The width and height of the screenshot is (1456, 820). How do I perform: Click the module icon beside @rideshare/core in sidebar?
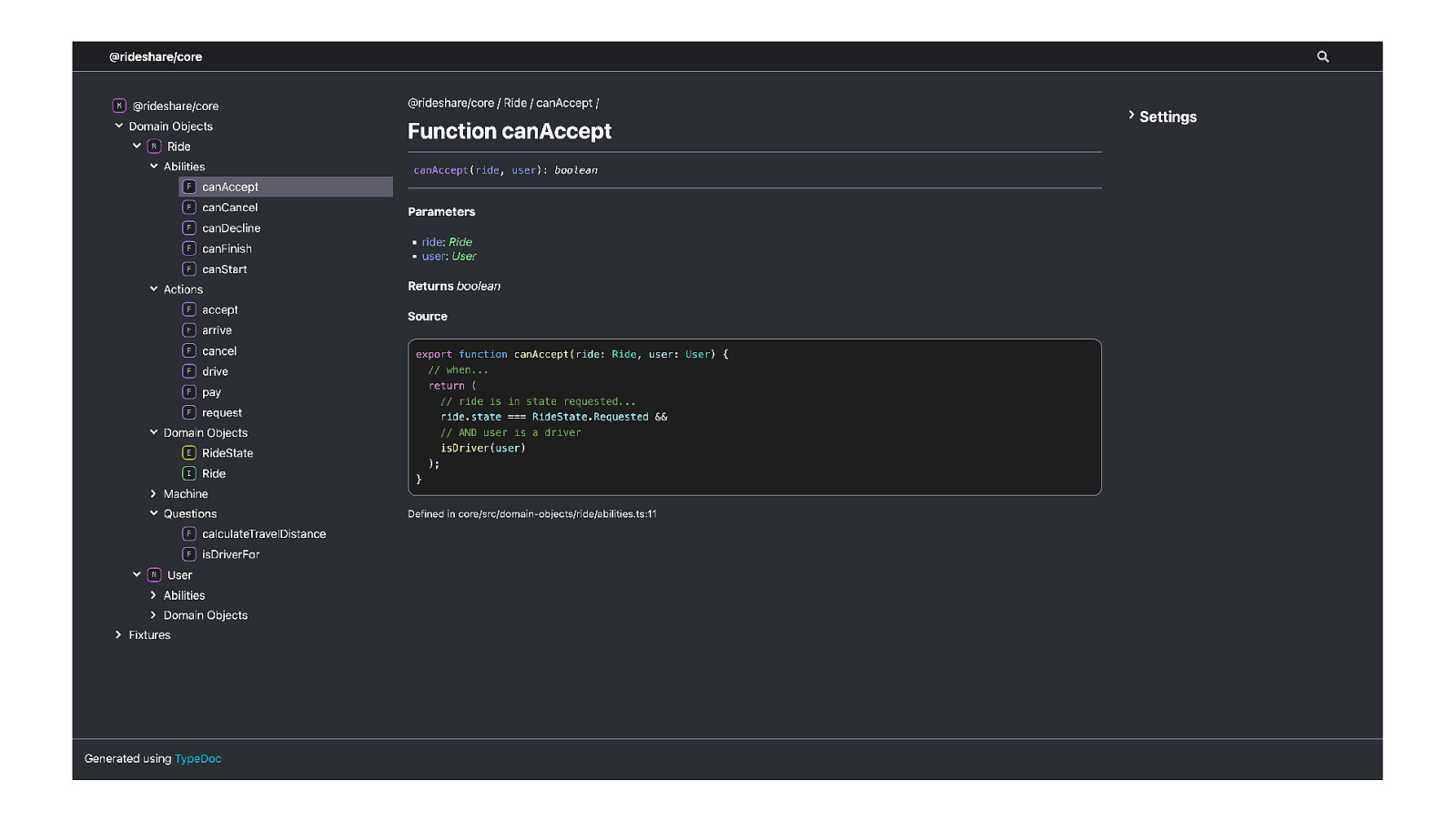(119, 106)
